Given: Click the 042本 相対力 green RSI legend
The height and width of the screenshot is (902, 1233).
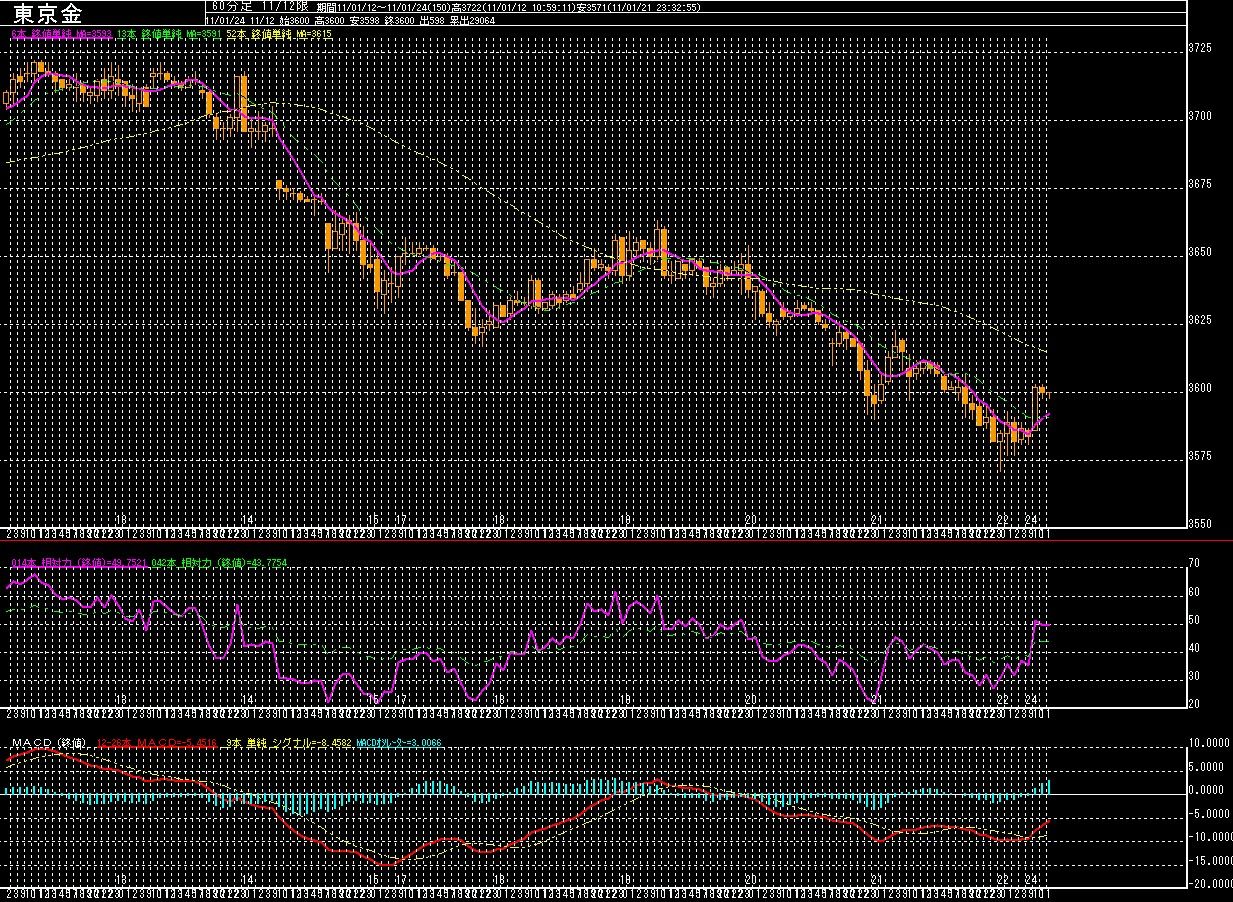Looking at the screenshot, I should point(219,564).
